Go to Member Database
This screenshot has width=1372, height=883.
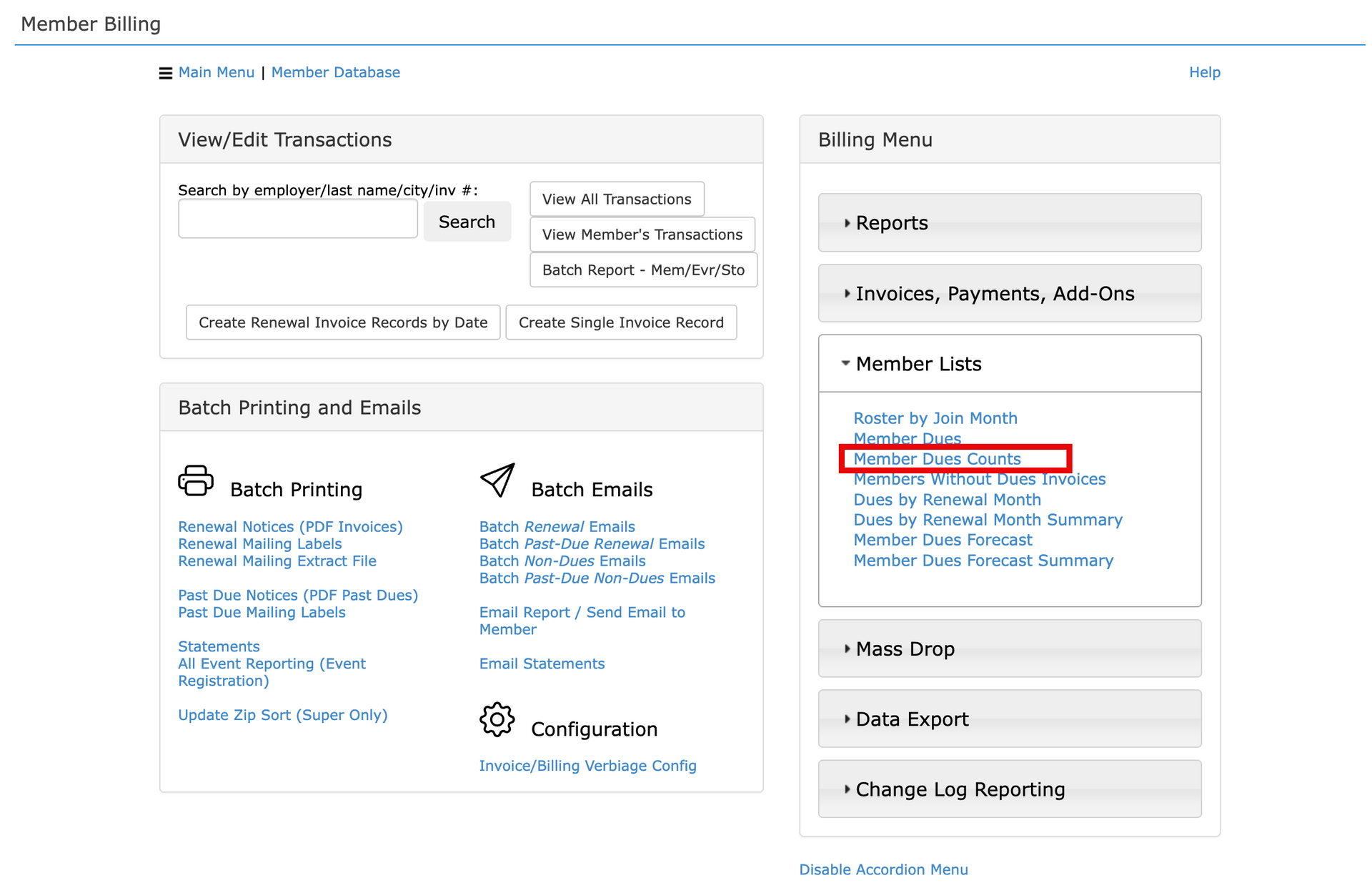[335, 73]
